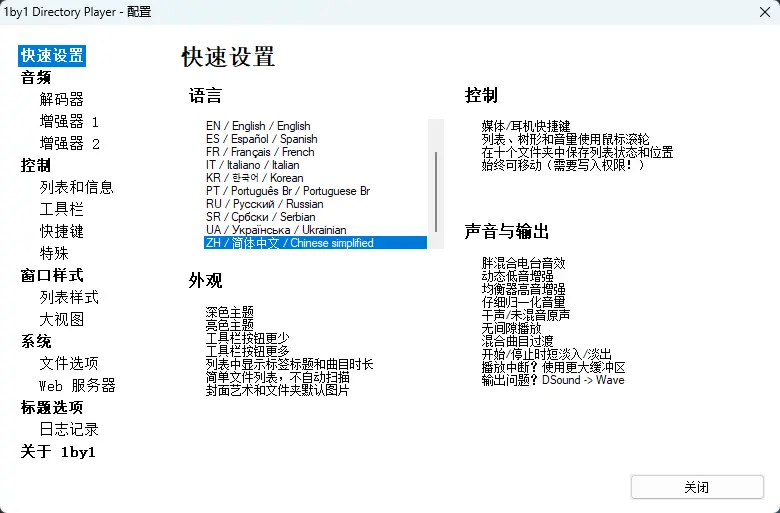Viewport: 780px width, 513px height.
Task: Choose PT / Português Br language
Action: (x=315, y=191)
